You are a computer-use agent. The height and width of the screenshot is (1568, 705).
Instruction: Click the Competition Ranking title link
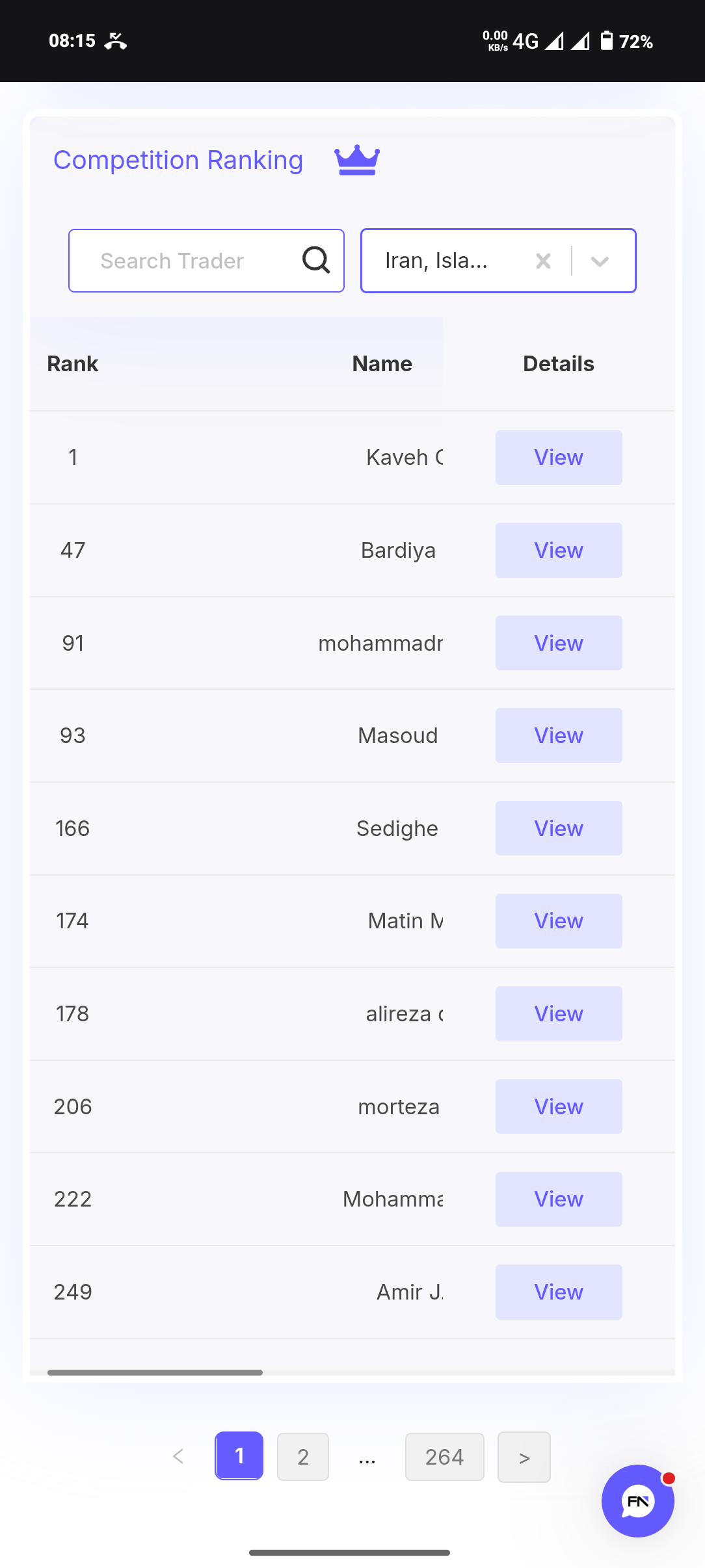(178, 160)
